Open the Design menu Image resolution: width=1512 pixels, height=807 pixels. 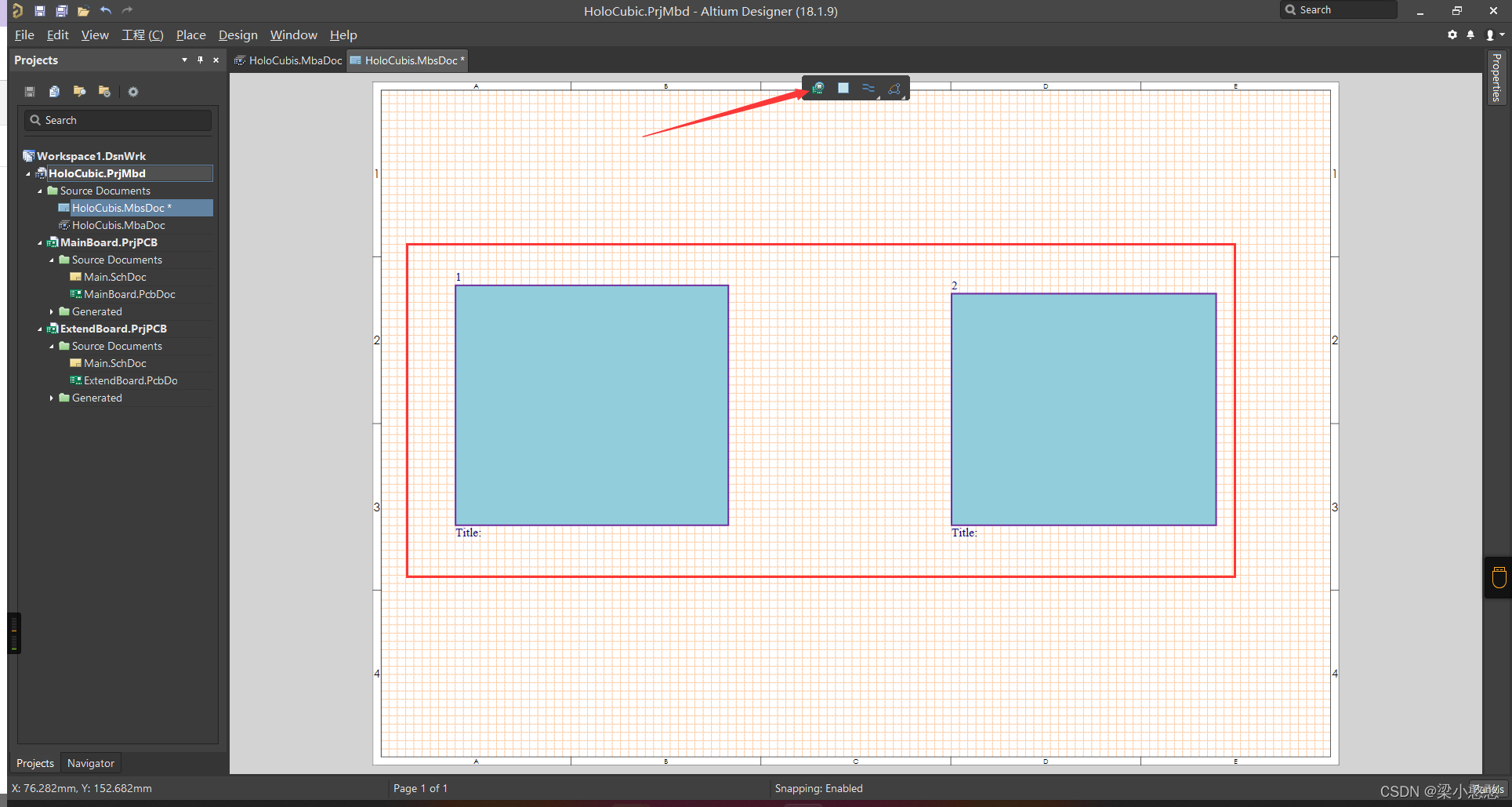click(237, 35)
